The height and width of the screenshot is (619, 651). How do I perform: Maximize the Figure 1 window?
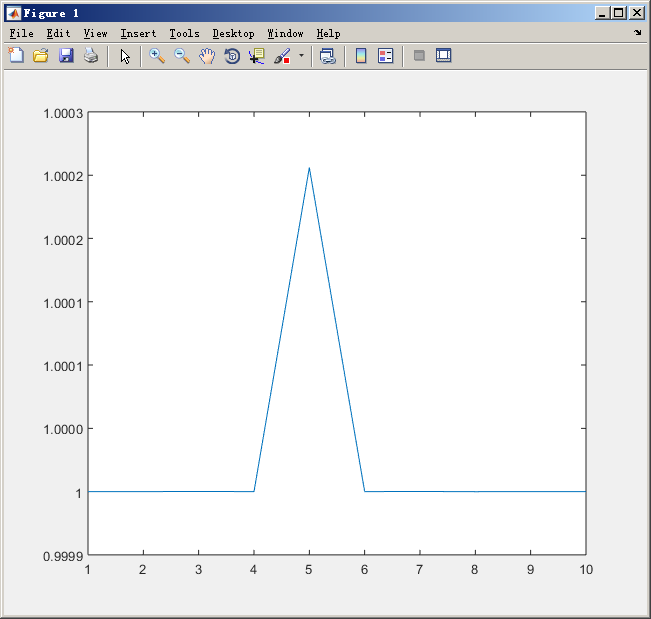(619, 13)
